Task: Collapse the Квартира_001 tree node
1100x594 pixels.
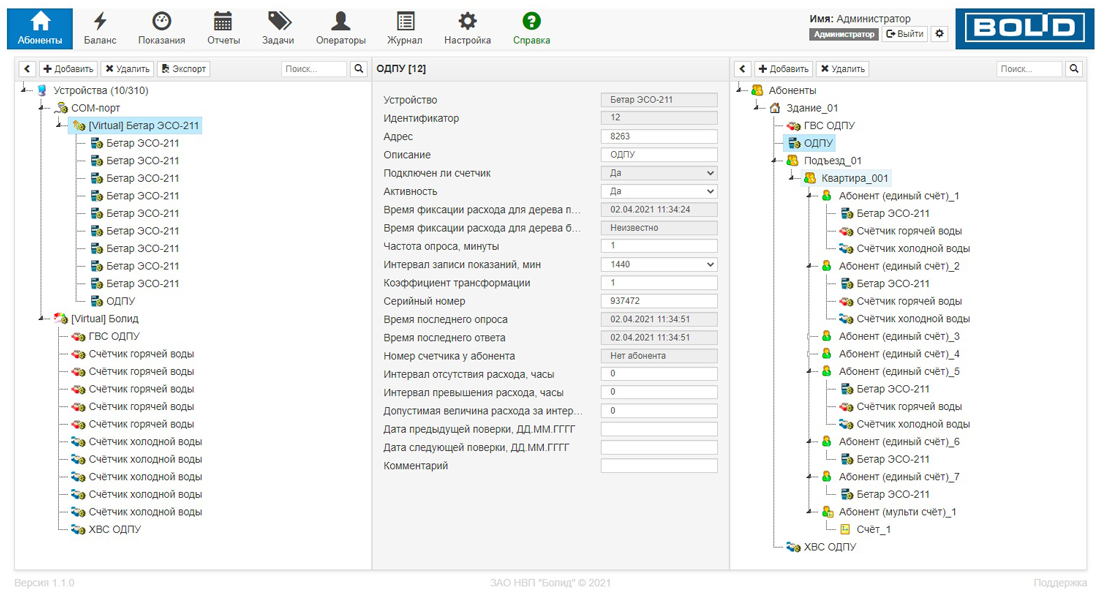Action: [791, 178]
